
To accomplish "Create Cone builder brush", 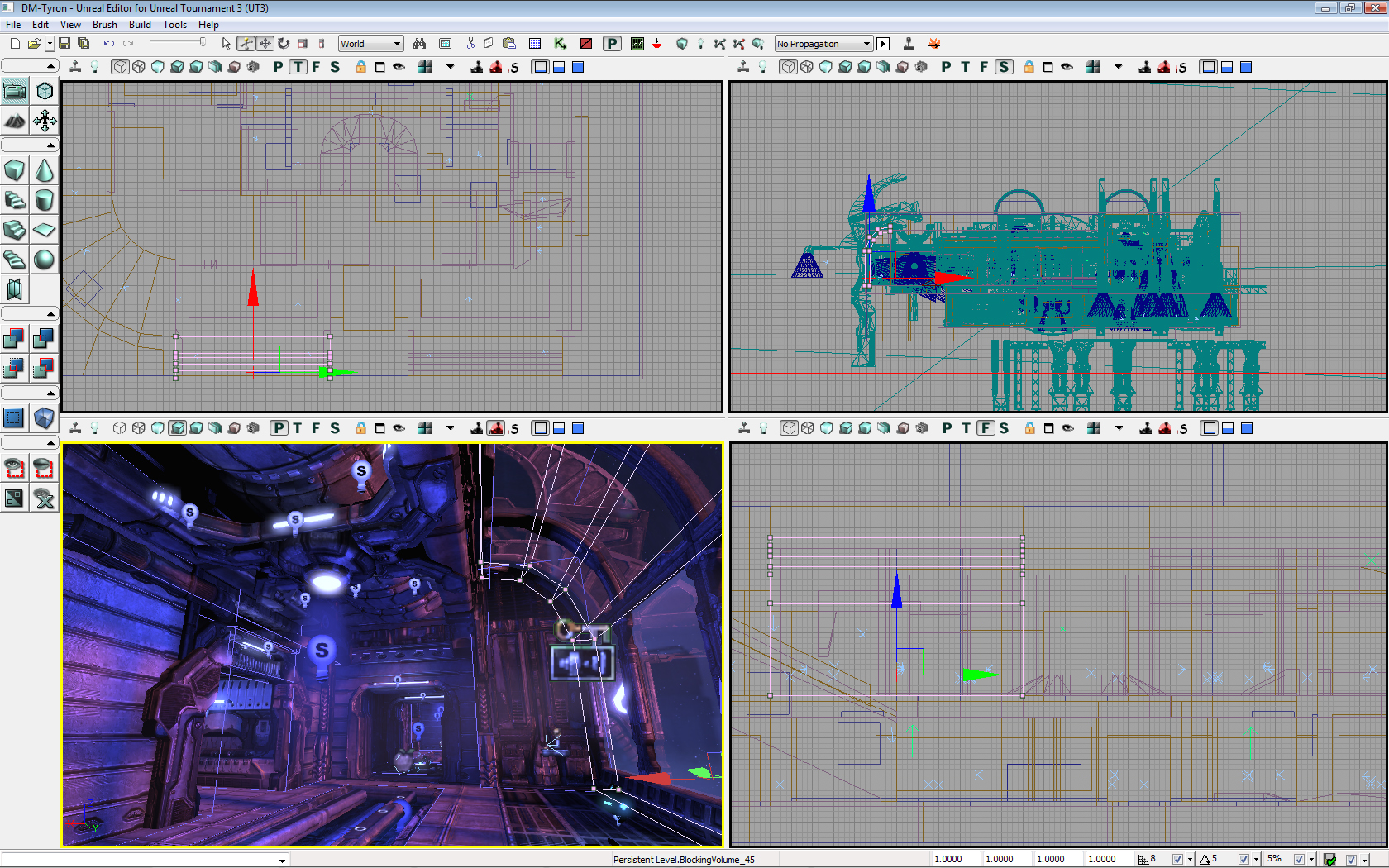I will 45,170.
